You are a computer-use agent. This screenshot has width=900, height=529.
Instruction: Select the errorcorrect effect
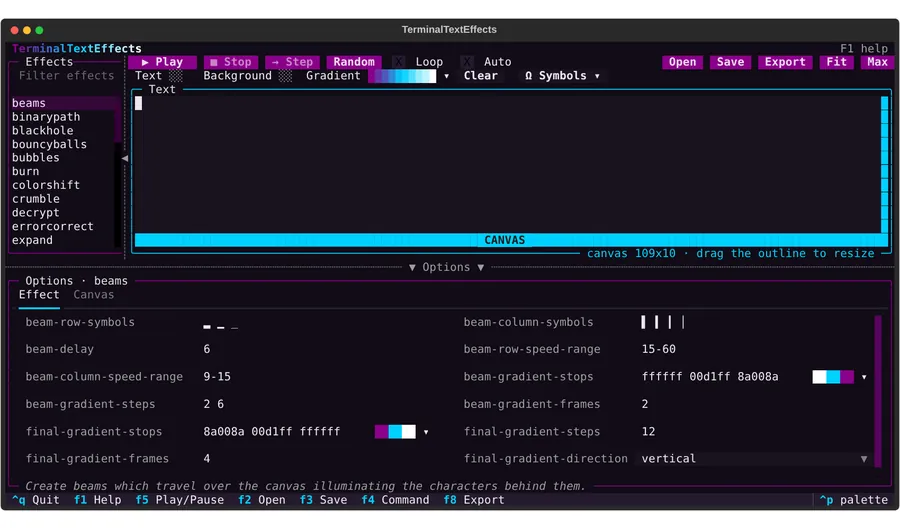coord(63,227)
